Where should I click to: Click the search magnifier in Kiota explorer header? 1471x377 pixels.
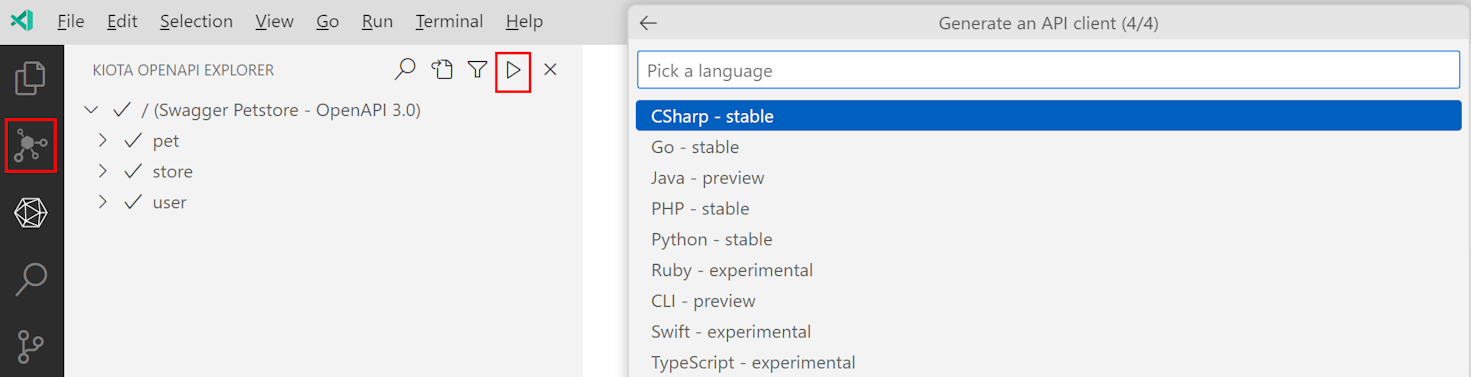tap(405, 70)
